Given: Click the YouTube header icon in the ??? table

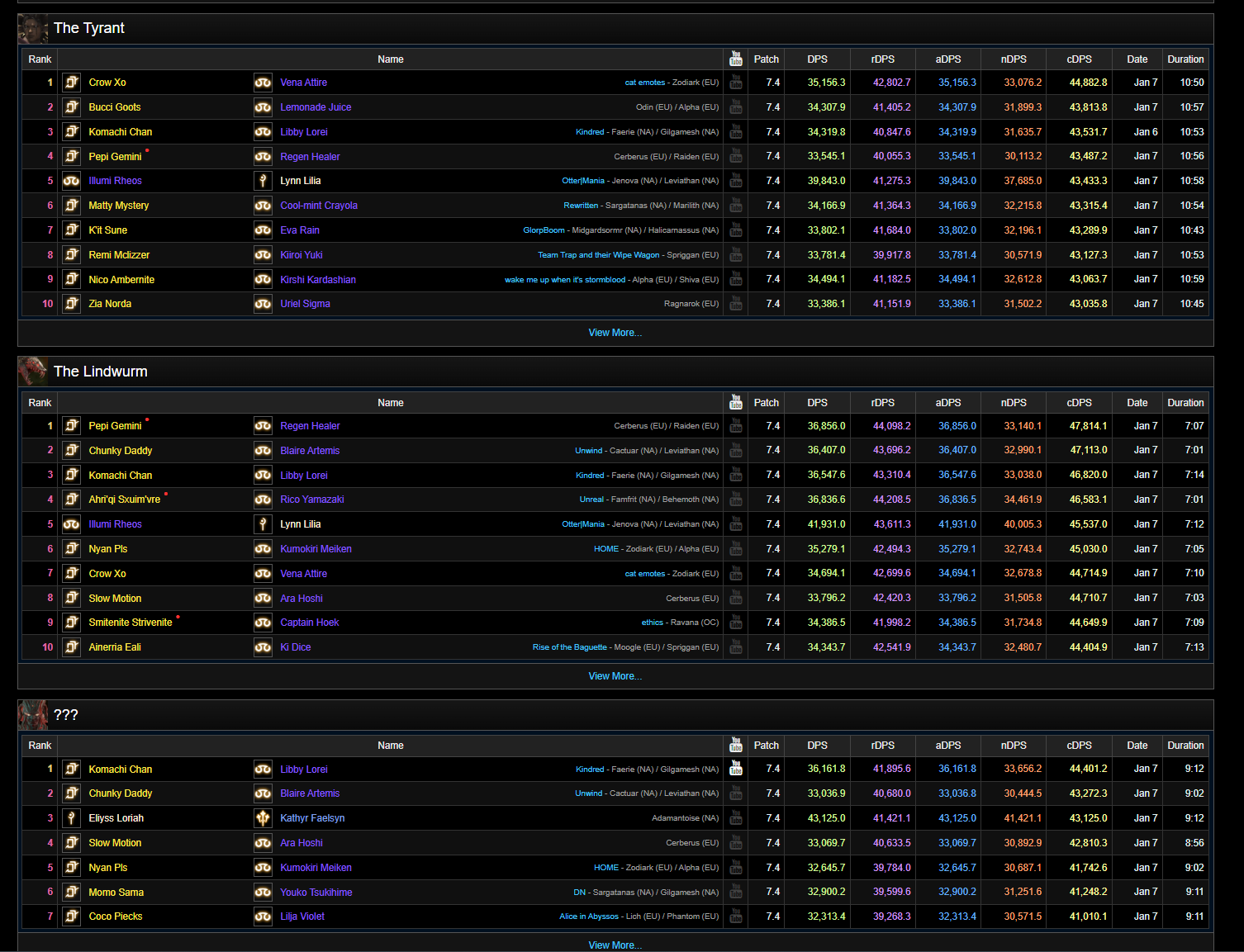Looking at the screenshot, I should pyautogui.click(x=736, y=745).
